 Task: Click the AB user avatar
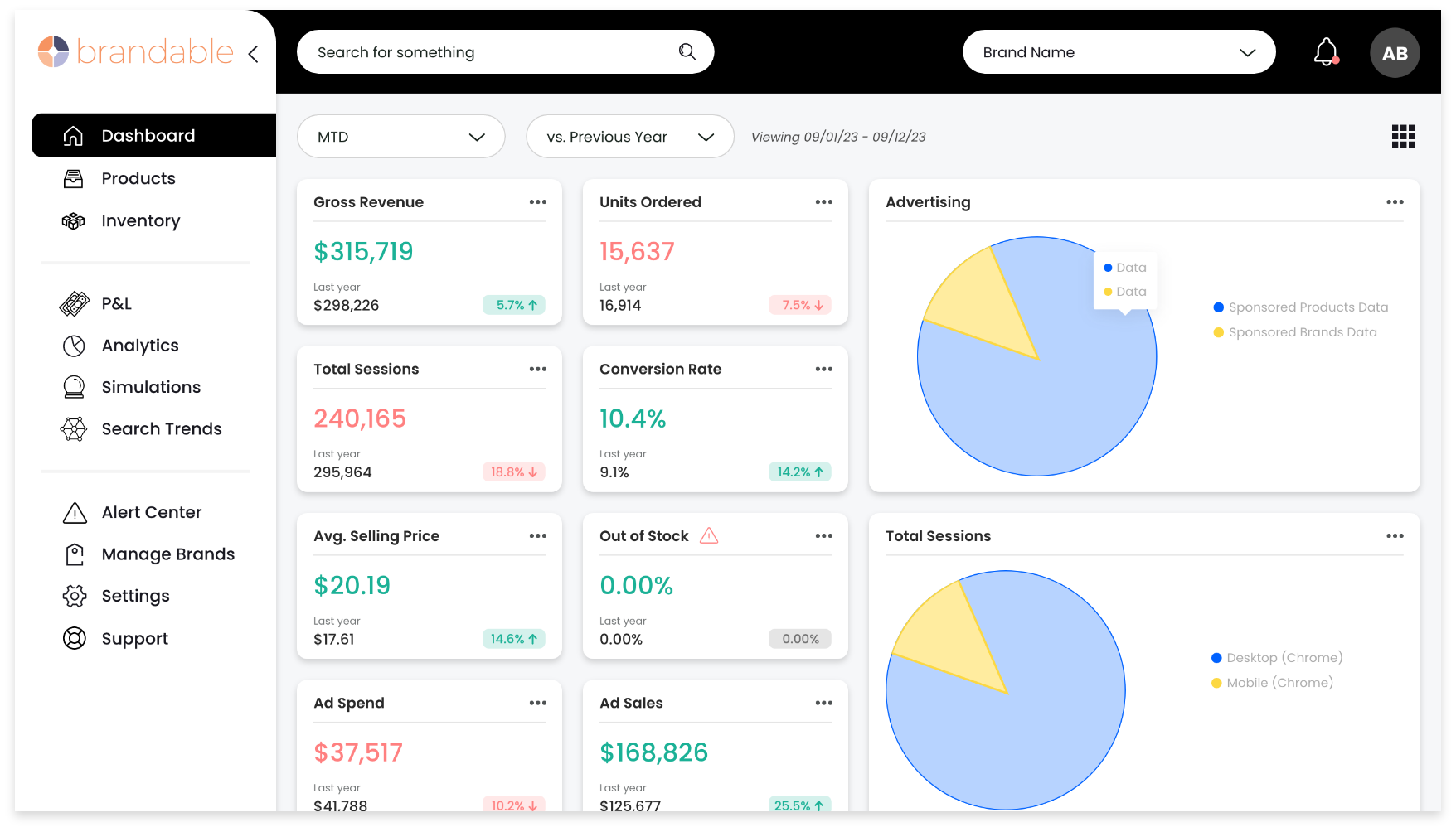(1395, 53)
